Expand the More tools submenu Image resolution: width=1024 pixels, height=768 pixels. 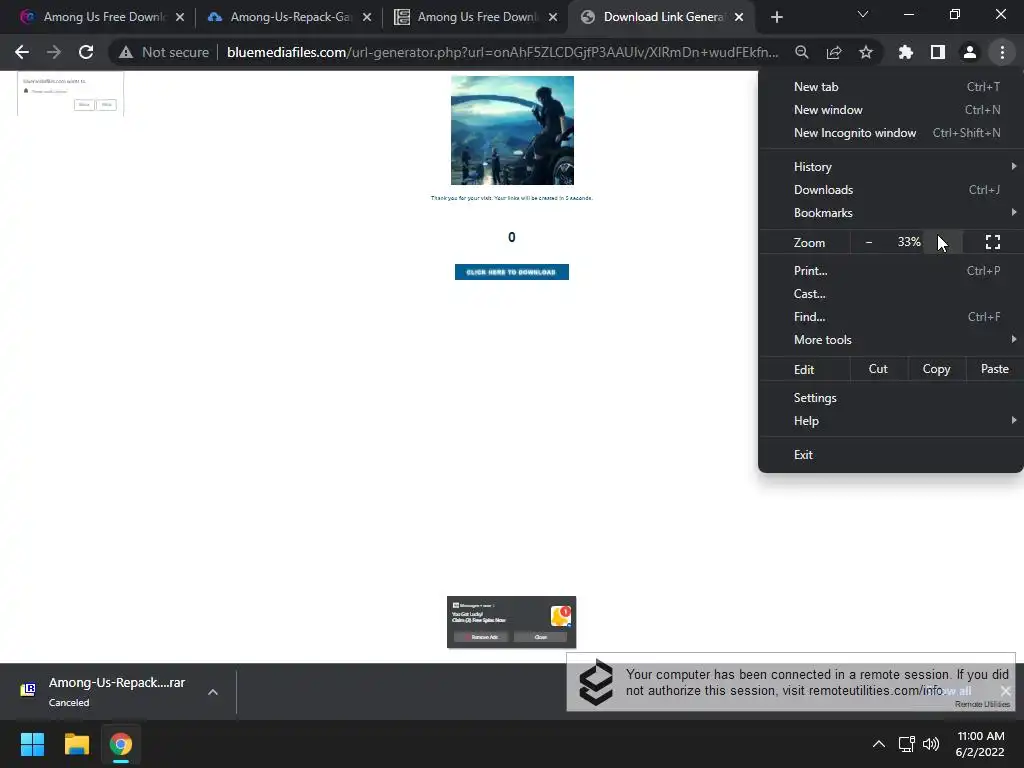(890, 340)
